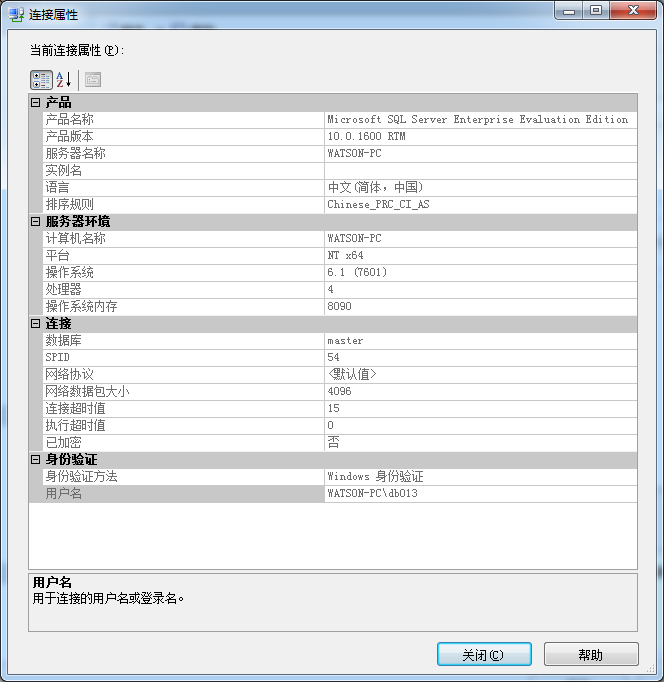
Task: Click the connection properties title bar icon
Action: 16,14
